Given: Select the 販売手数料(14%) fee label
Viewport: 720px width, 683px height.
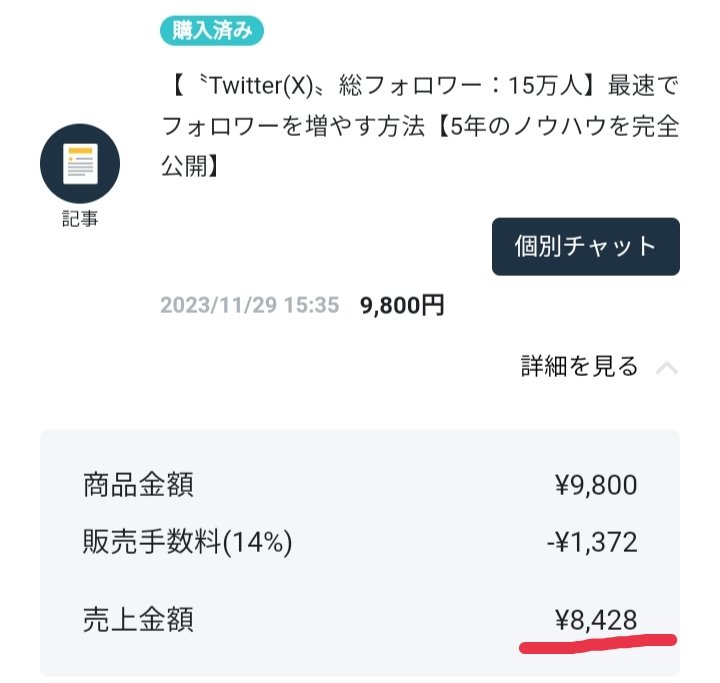Looking at the screenshot, I should 187,542.
